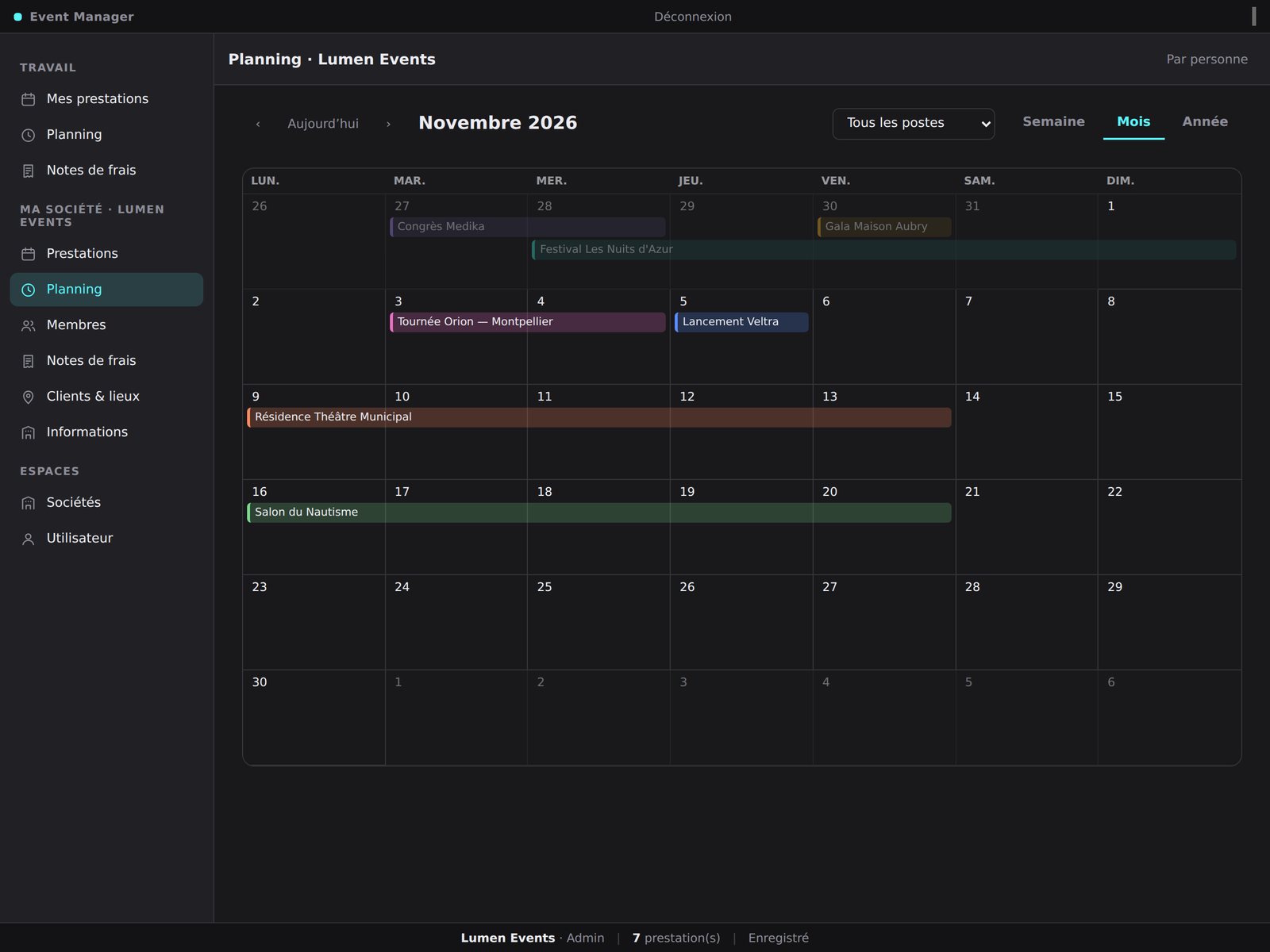Click the Clients & lieux location pin icon
Viewport: 1270px width, 952px height.
click(29, 397)
